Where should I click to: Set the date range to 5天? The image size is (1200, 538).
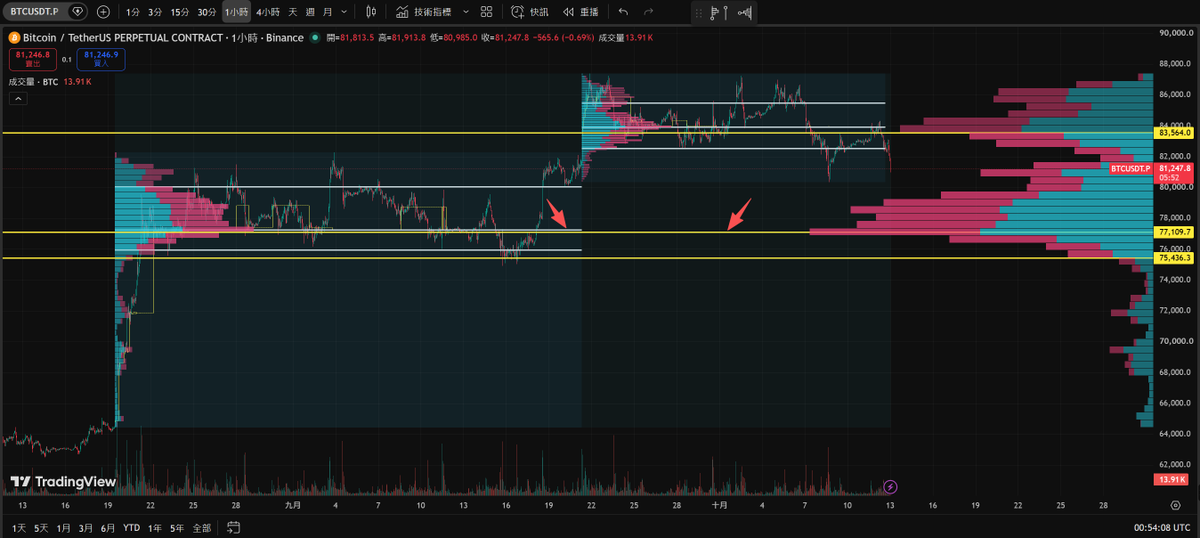click(41, 527)
